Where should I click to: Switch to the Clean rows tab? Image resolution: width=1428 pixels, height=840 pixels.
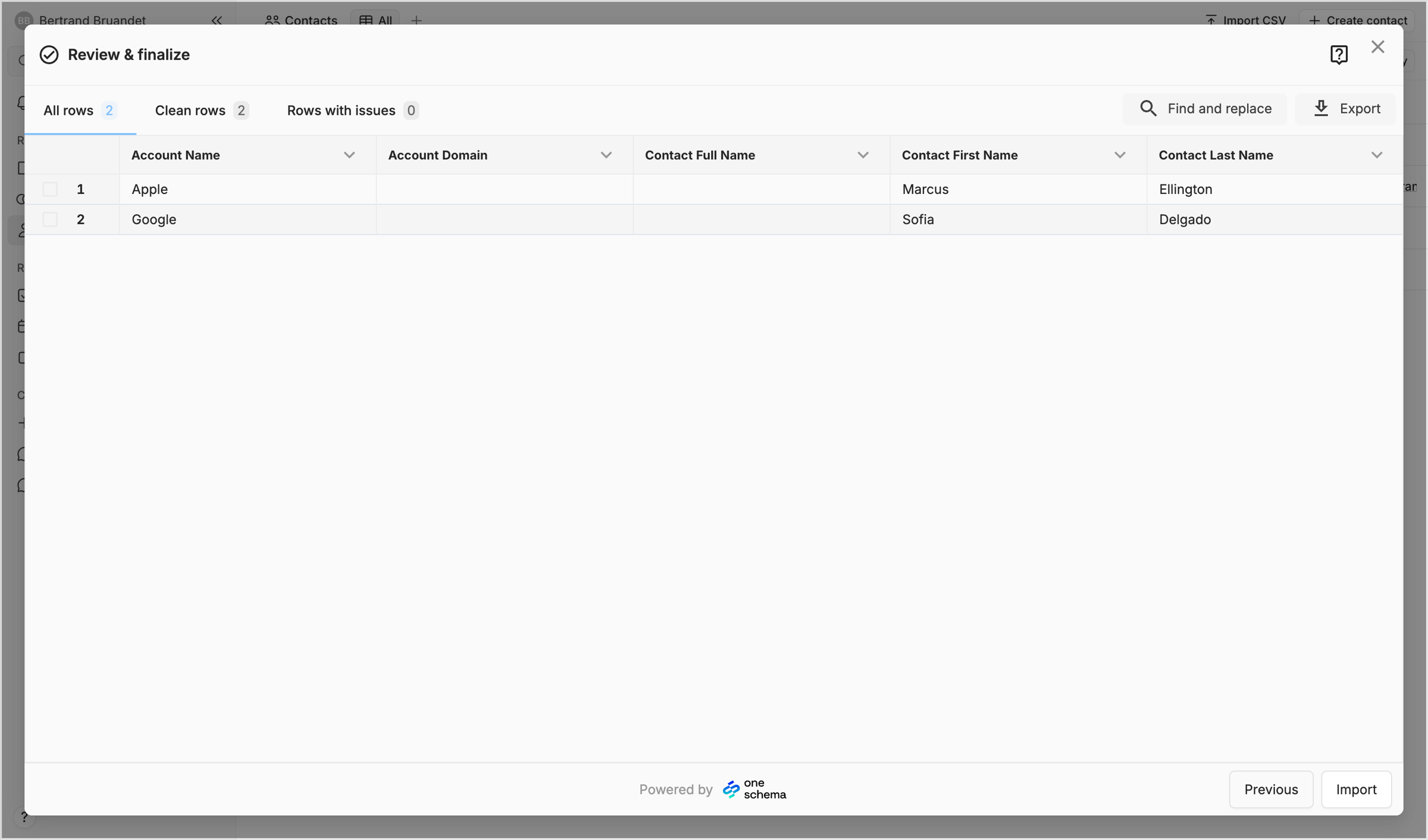[202, 110]
